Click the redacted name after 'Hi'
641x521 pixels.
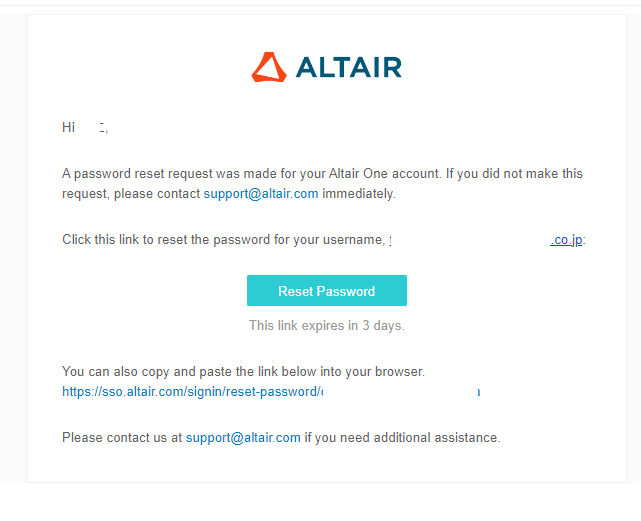point(93,128)
